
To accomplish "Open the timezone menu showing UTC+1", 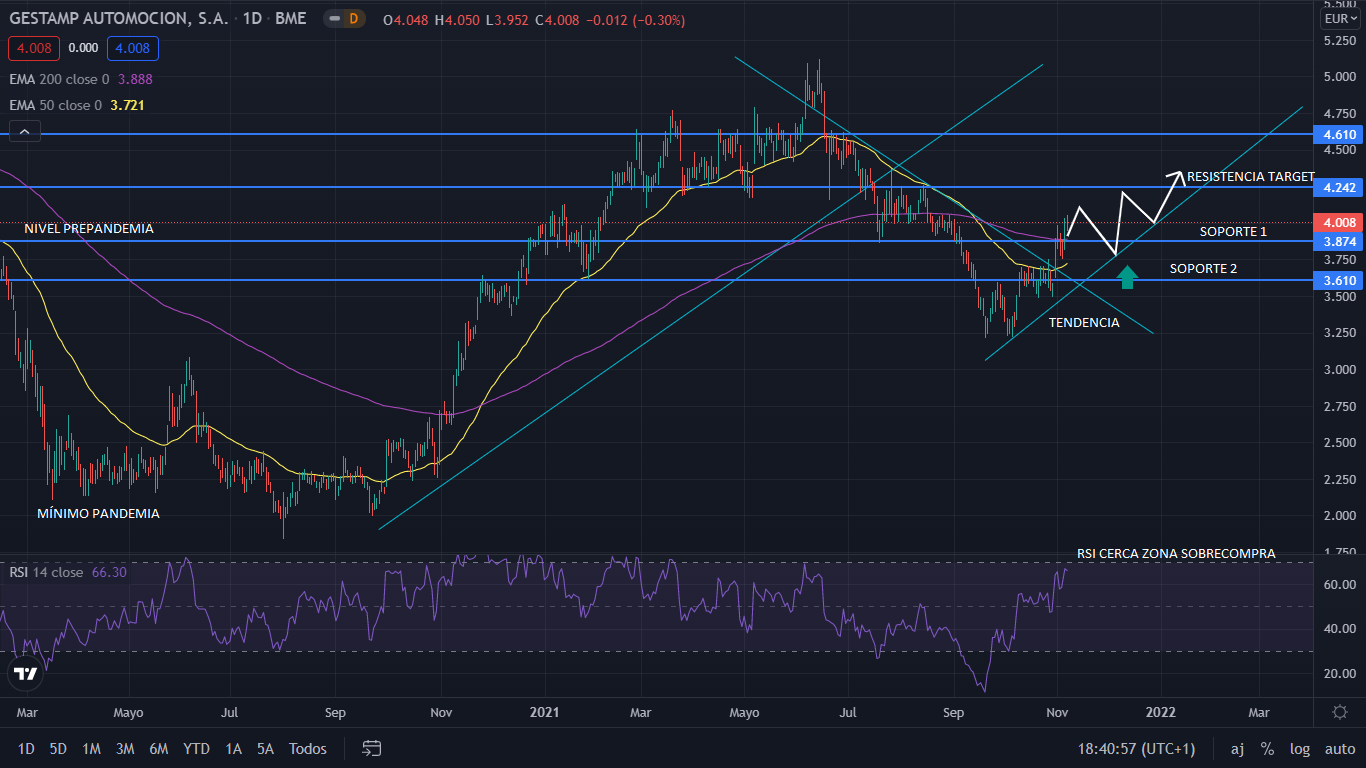I will (x=1136, y=748).
